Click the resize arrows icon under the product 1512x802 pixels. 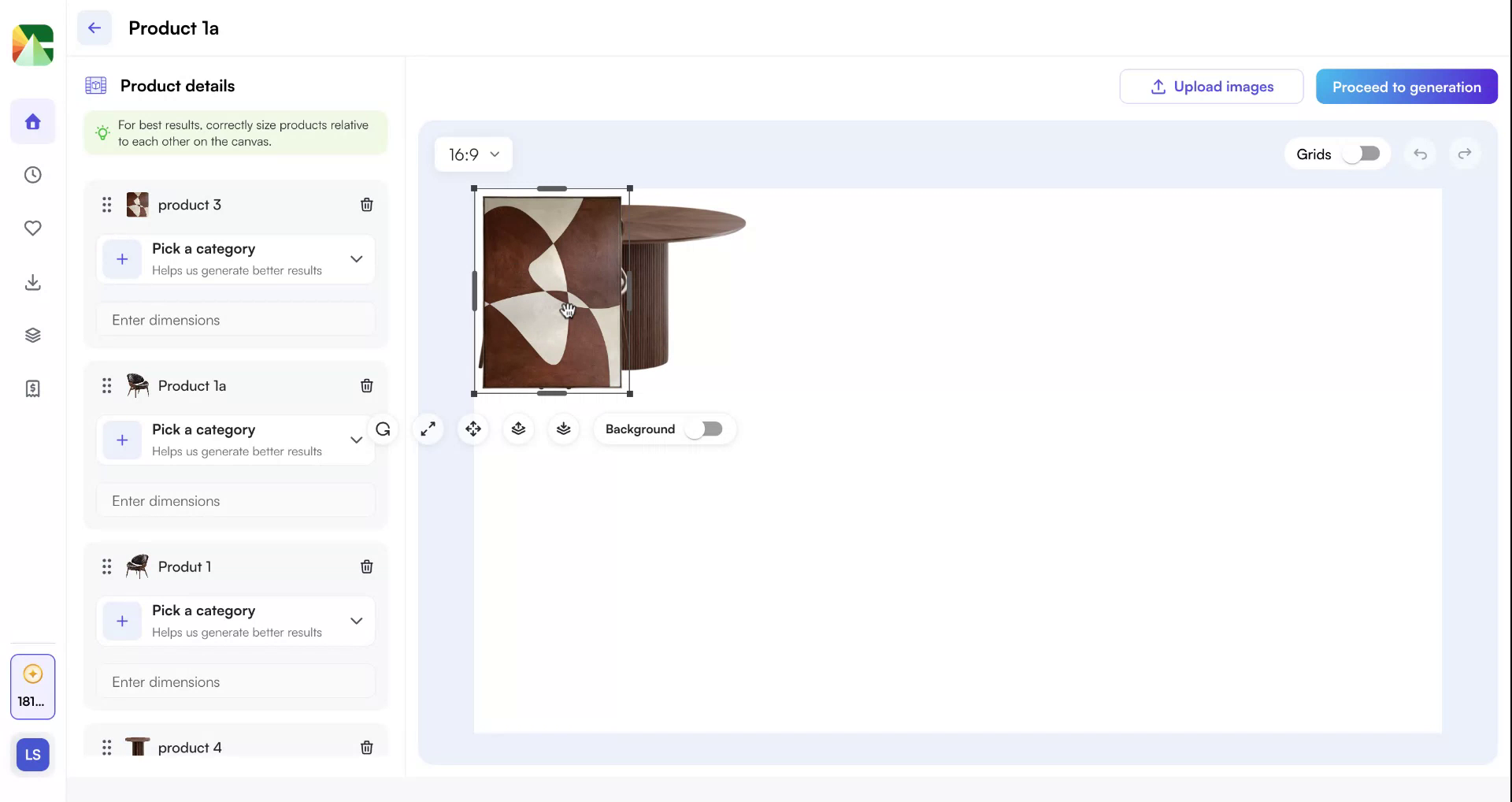[428, 429]
